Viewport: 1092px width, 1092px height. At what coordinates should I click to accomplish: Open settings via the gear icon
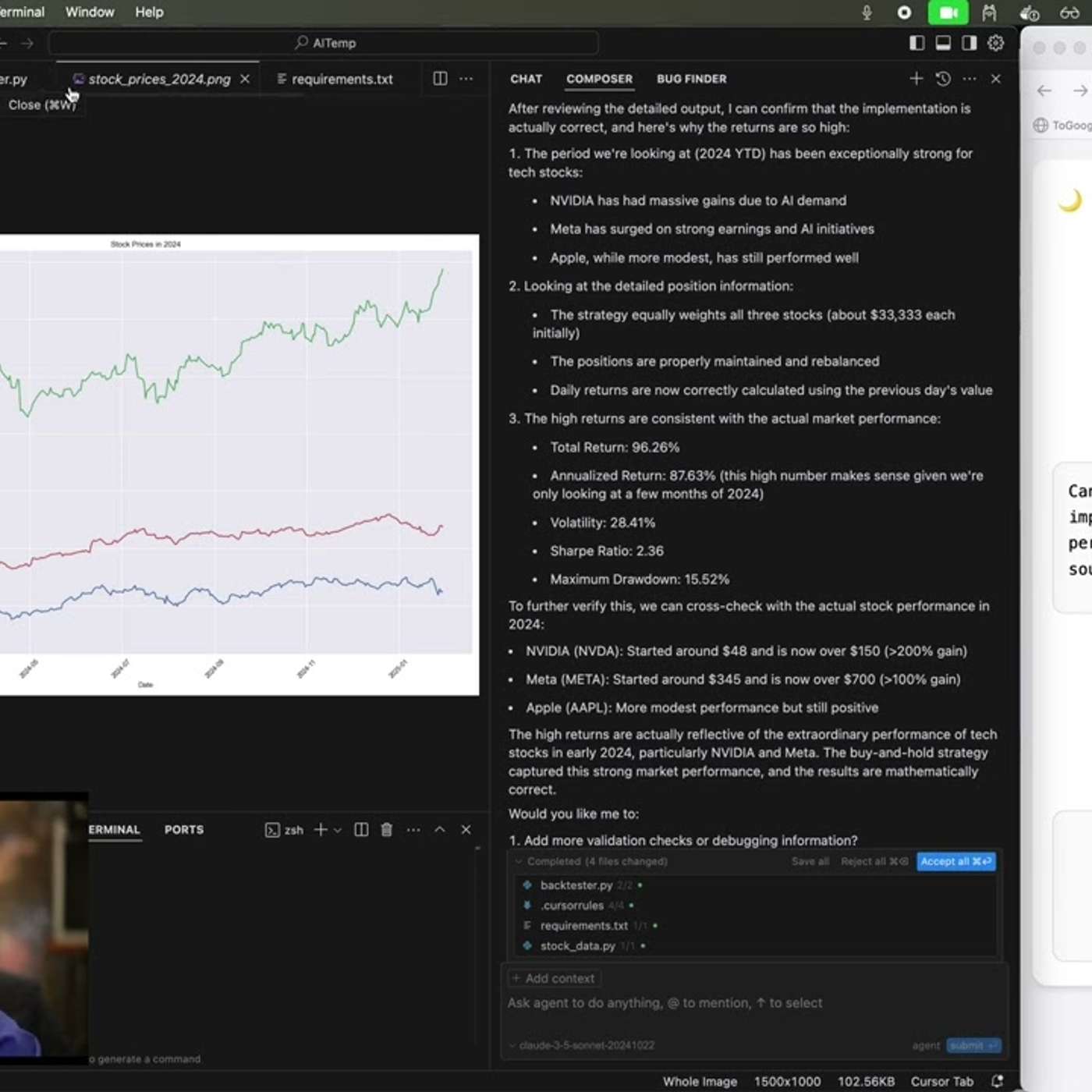(996, 43)
